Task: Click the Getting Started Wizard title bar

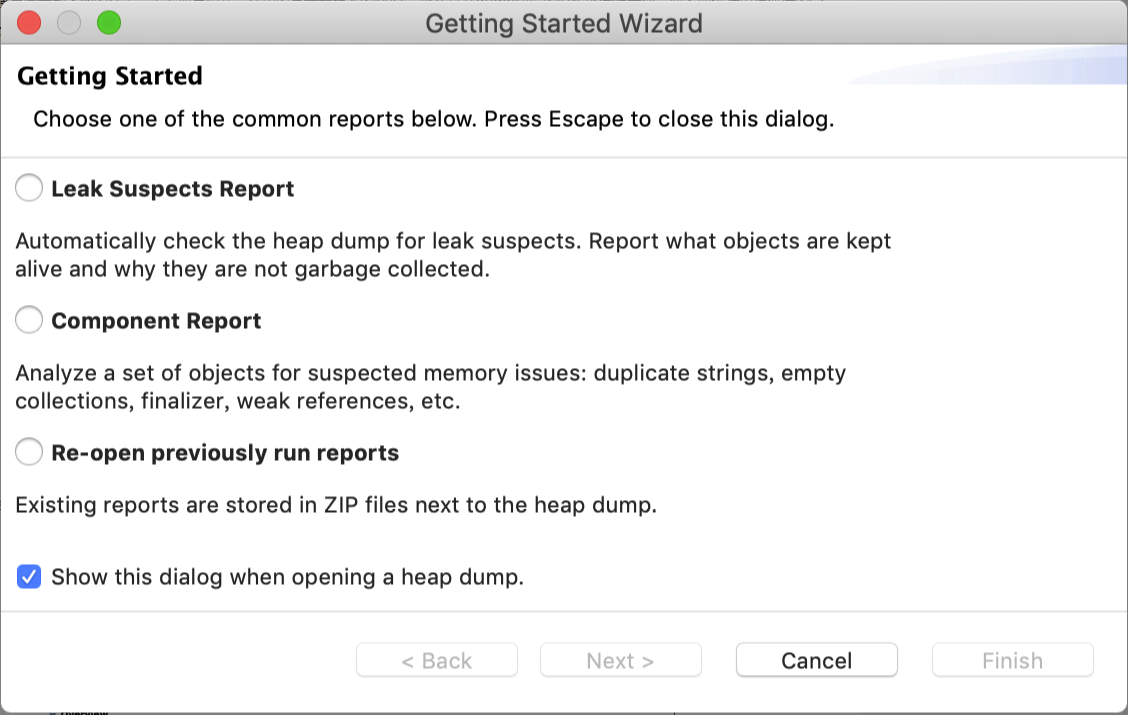Action: coord(564,22)
